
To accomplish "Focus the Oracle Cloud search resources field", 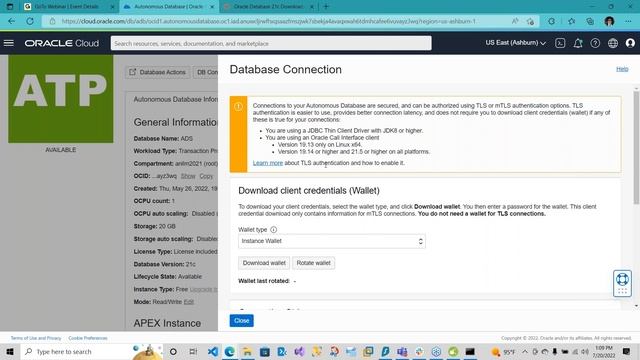I will pos(271,43).
